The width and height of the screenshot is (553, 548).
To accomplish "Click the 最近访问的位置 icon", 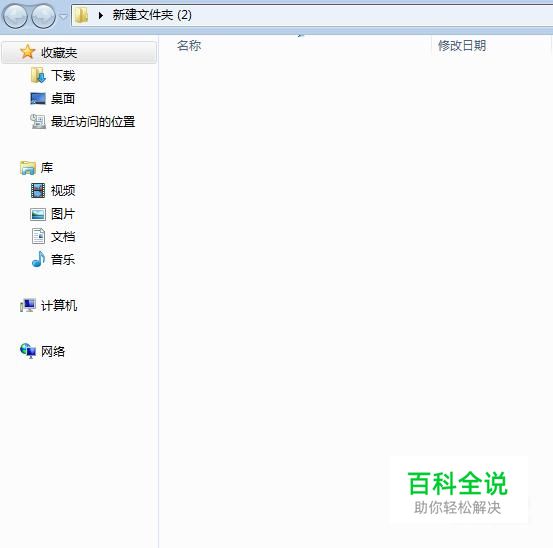I will 38,122.
